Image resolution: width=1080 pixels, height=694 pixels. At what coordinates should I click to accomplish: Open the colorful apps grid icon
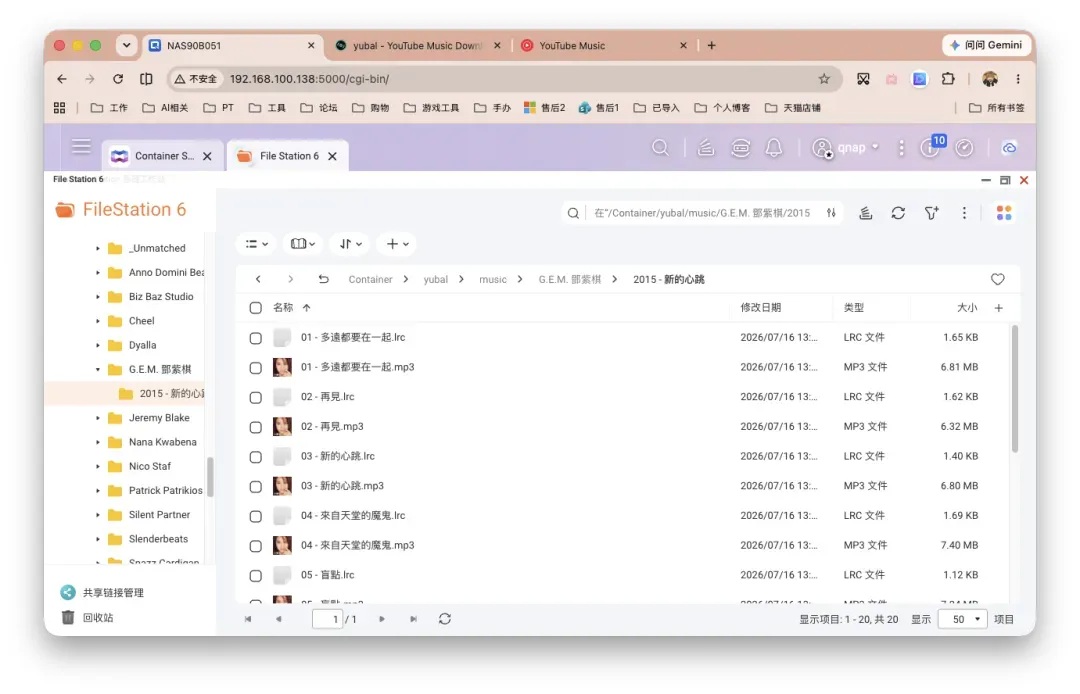(1004, 213)
